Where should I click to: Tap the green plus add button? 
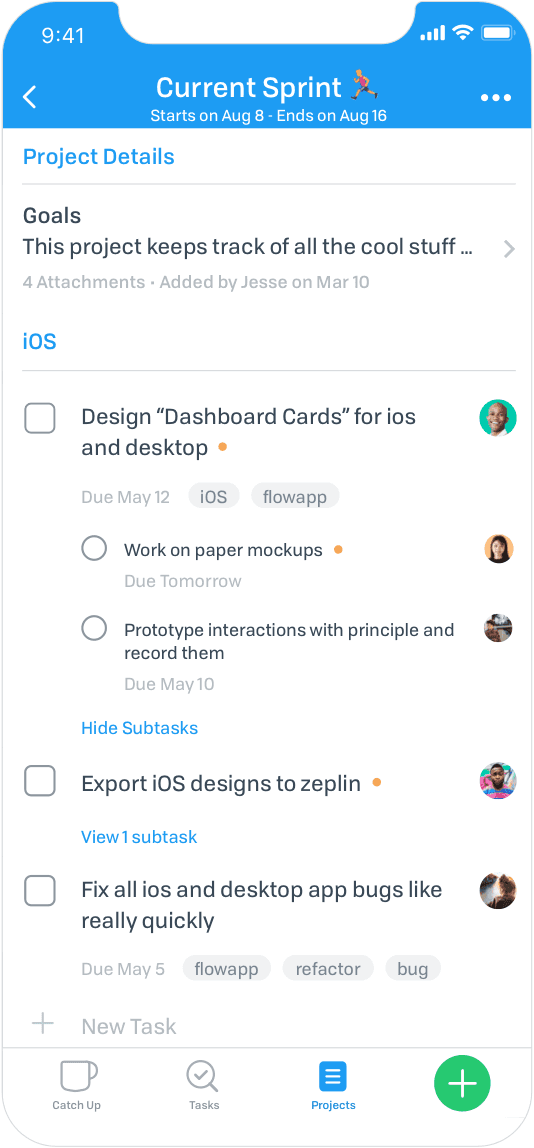(x=462, y=1083)
